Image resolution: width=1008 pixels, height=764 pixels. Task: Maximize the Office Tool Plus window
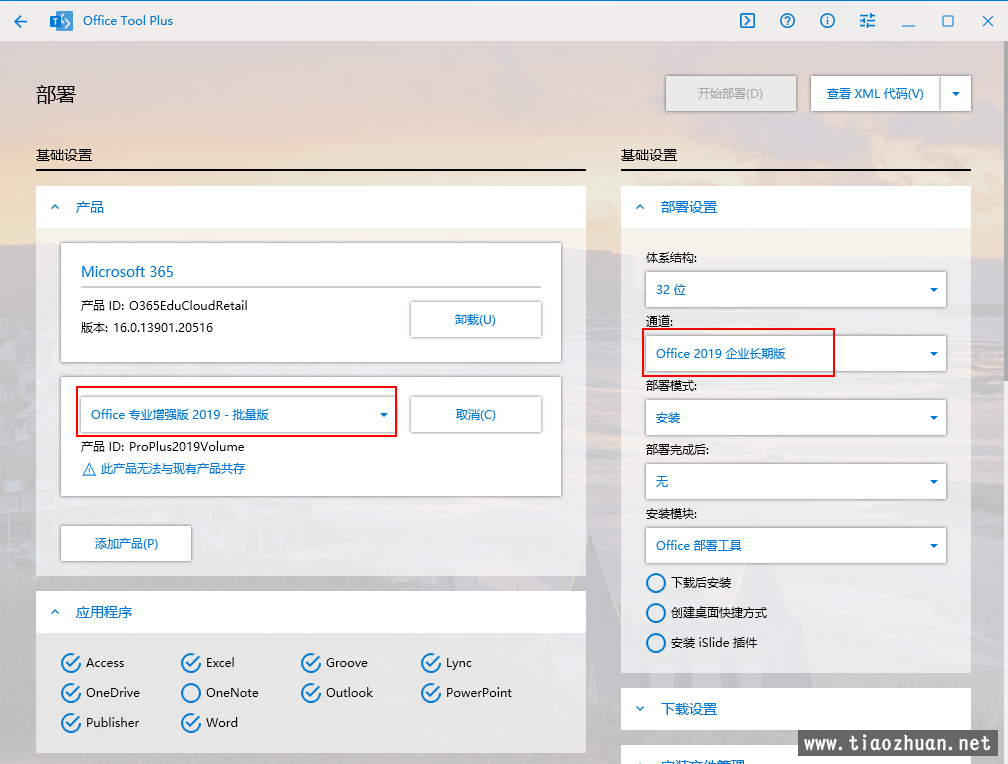(948, 21)
